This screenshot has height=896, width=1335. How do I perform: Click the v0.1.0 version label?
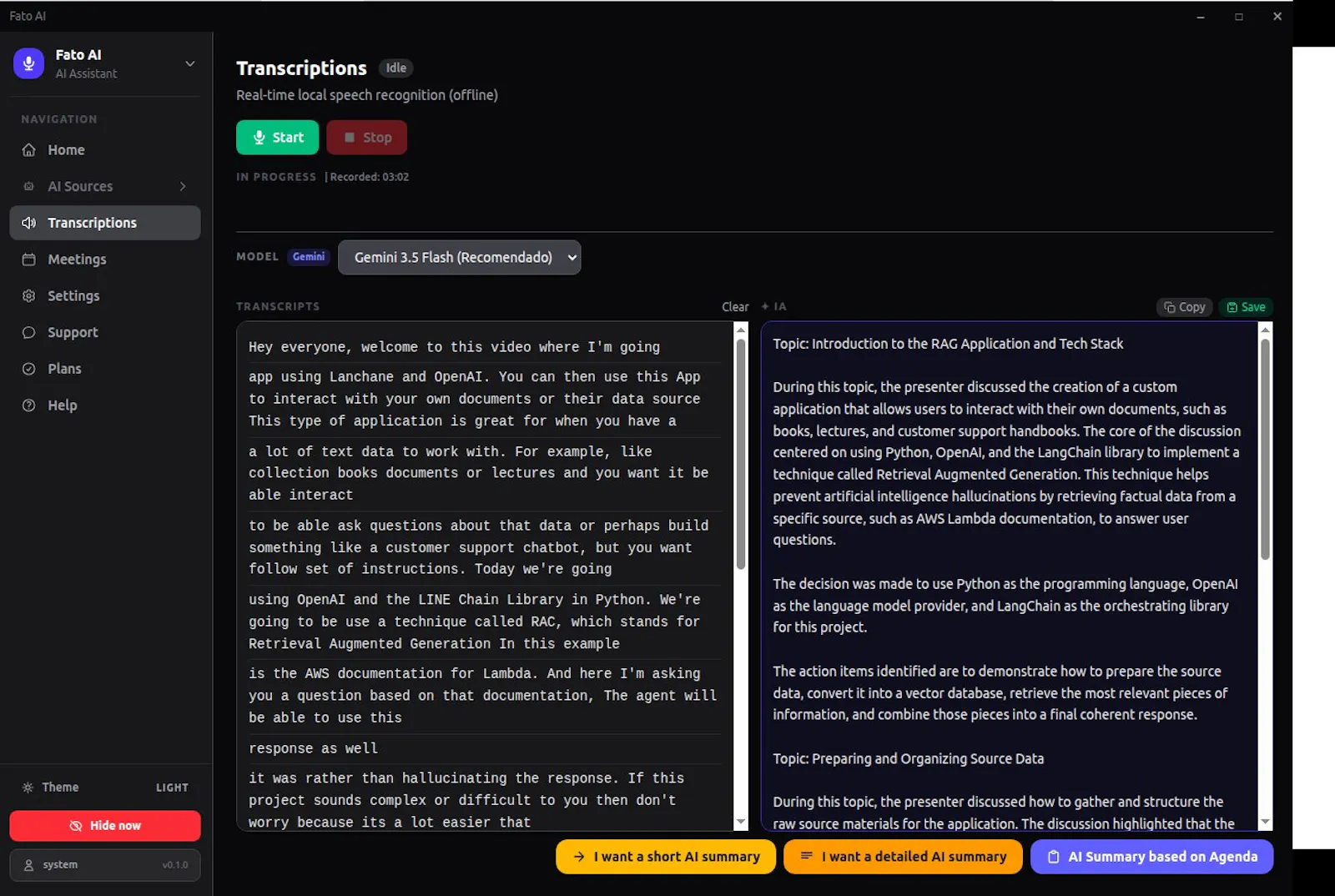coord(175,865)
